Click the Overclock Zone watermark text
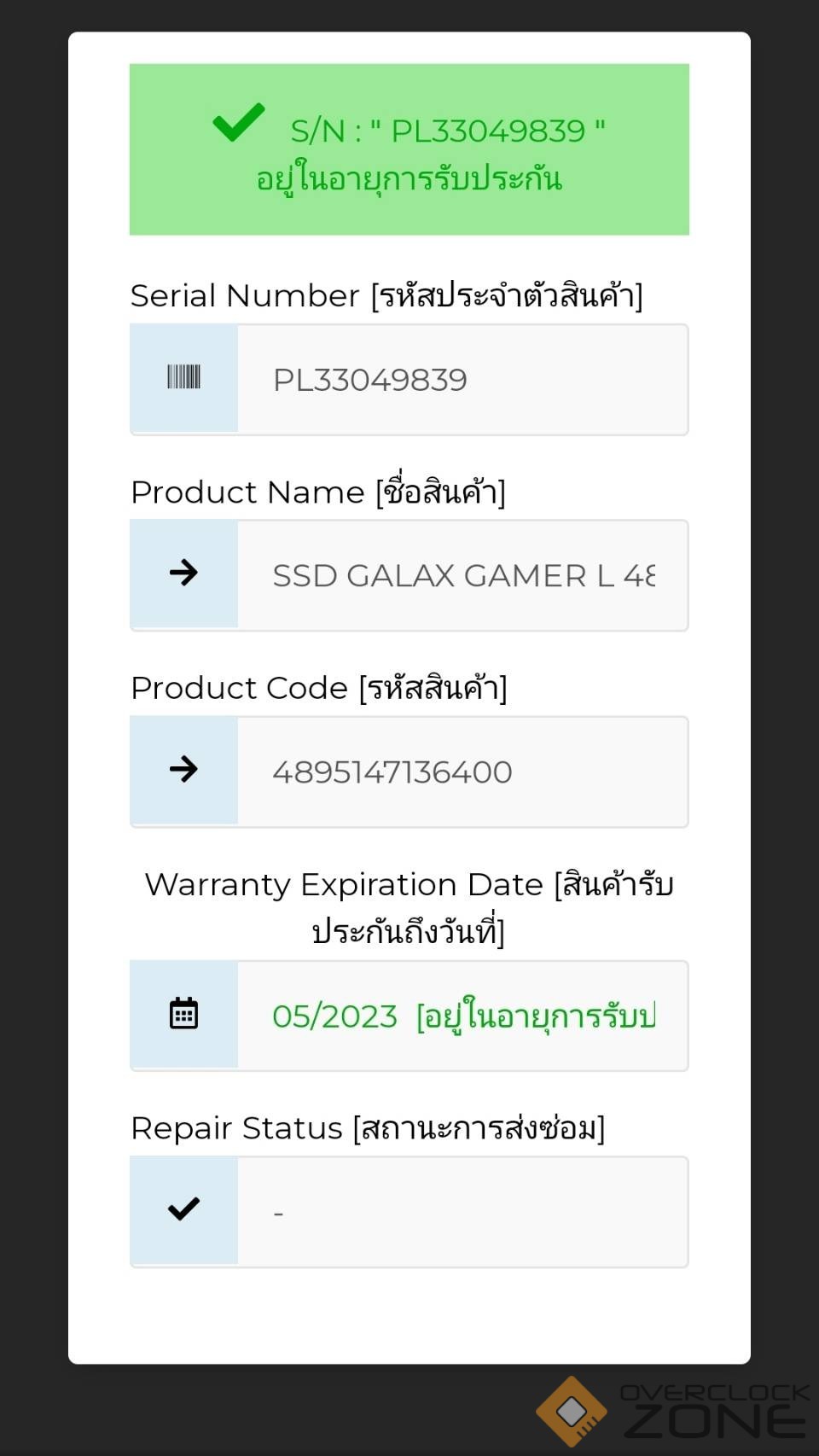819x1456 pixels. [715, 1411]
